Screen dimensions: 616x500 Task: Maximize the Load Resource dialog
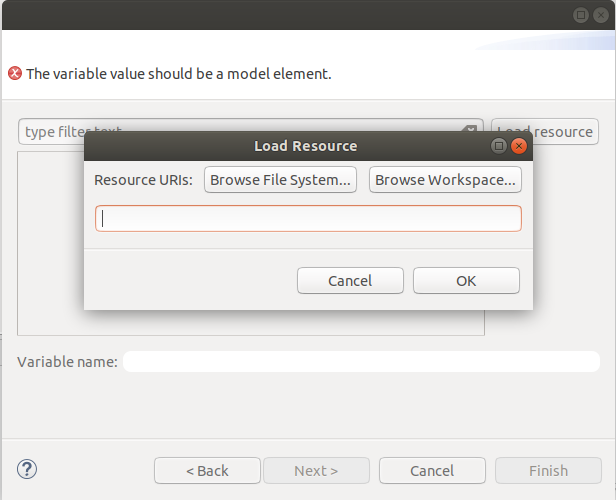coord(499,146)
